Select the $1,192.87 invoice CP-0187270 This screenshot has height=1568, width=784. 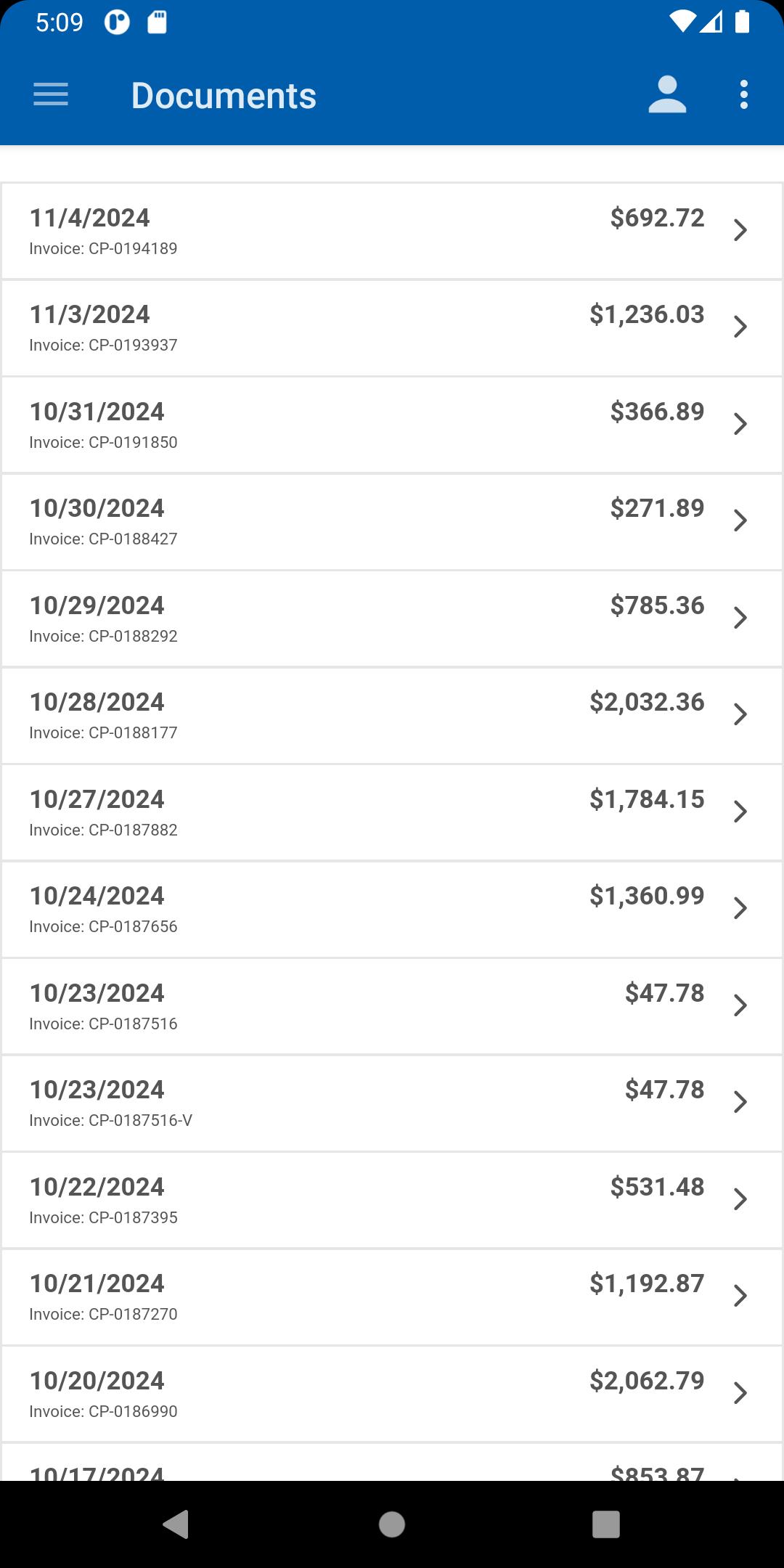[392, 1297]
